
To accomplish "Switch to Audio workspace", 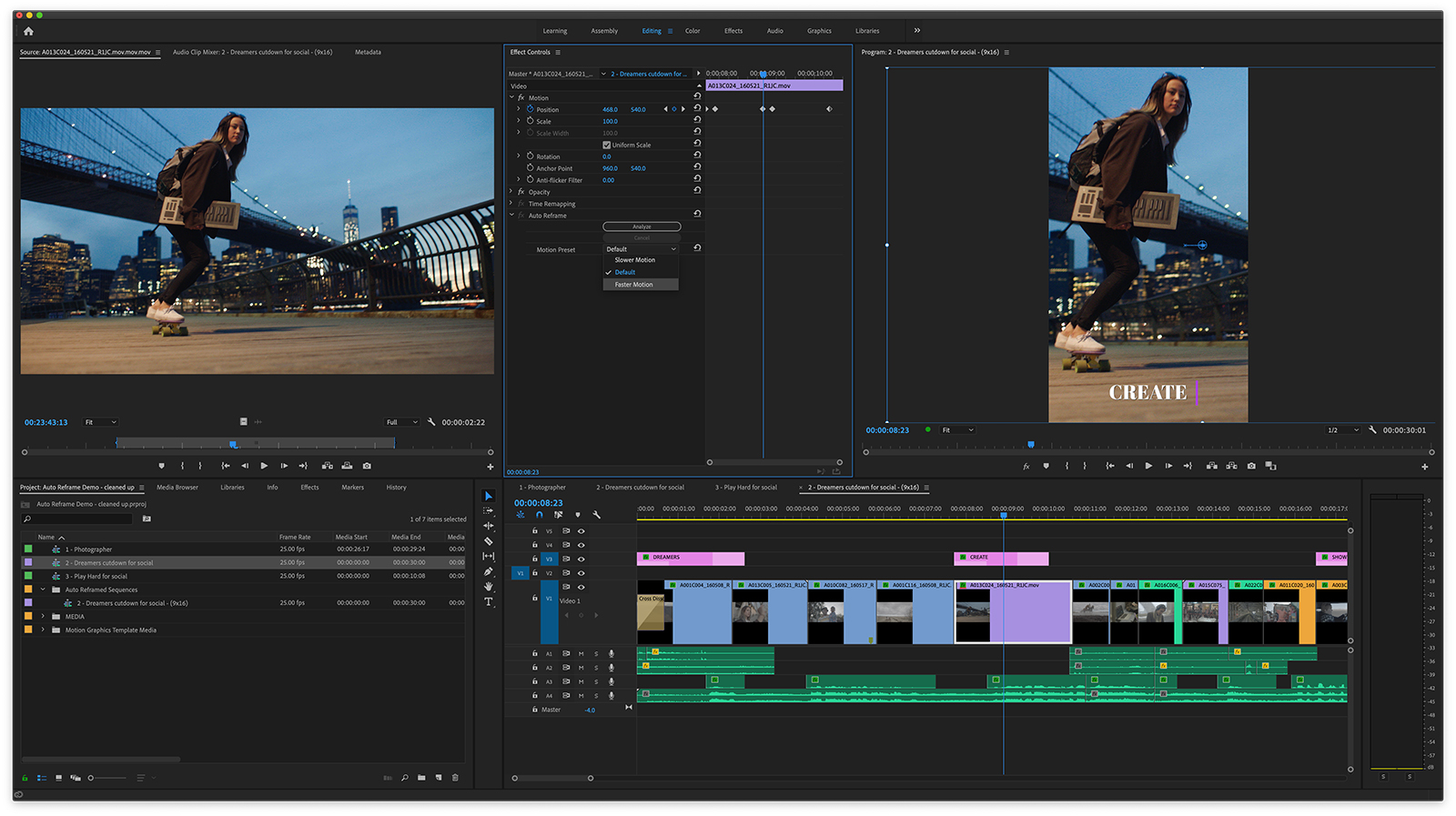I will pyautogui.click(x=774, y=31).
